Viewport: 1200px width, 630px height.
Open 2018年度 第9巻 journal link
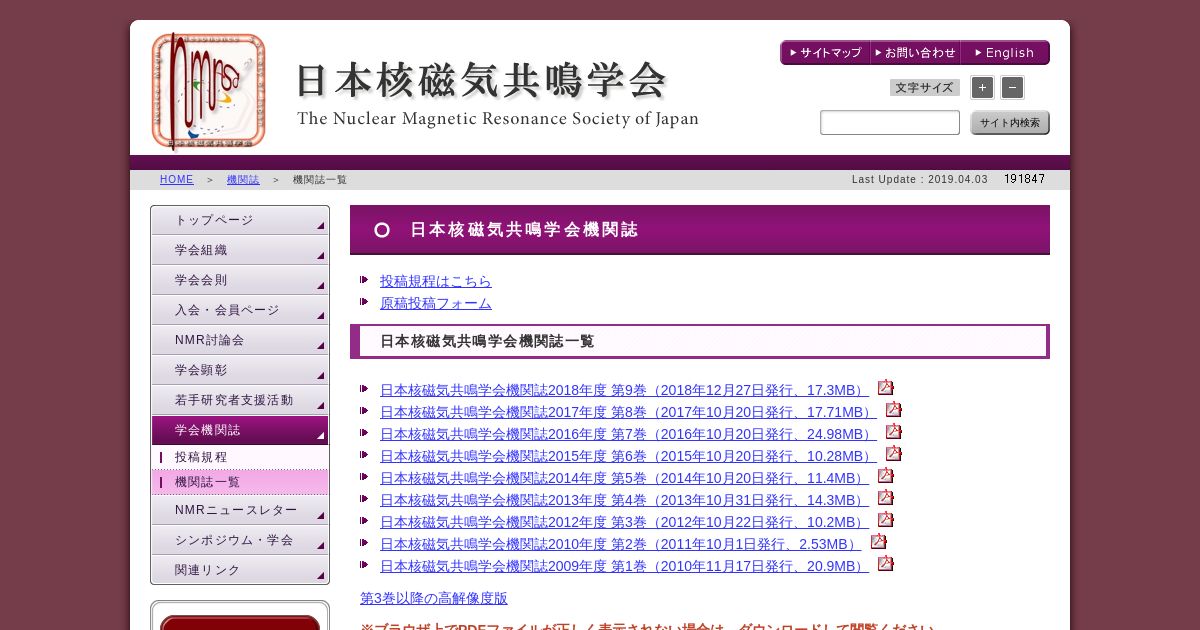coord(624,390)
